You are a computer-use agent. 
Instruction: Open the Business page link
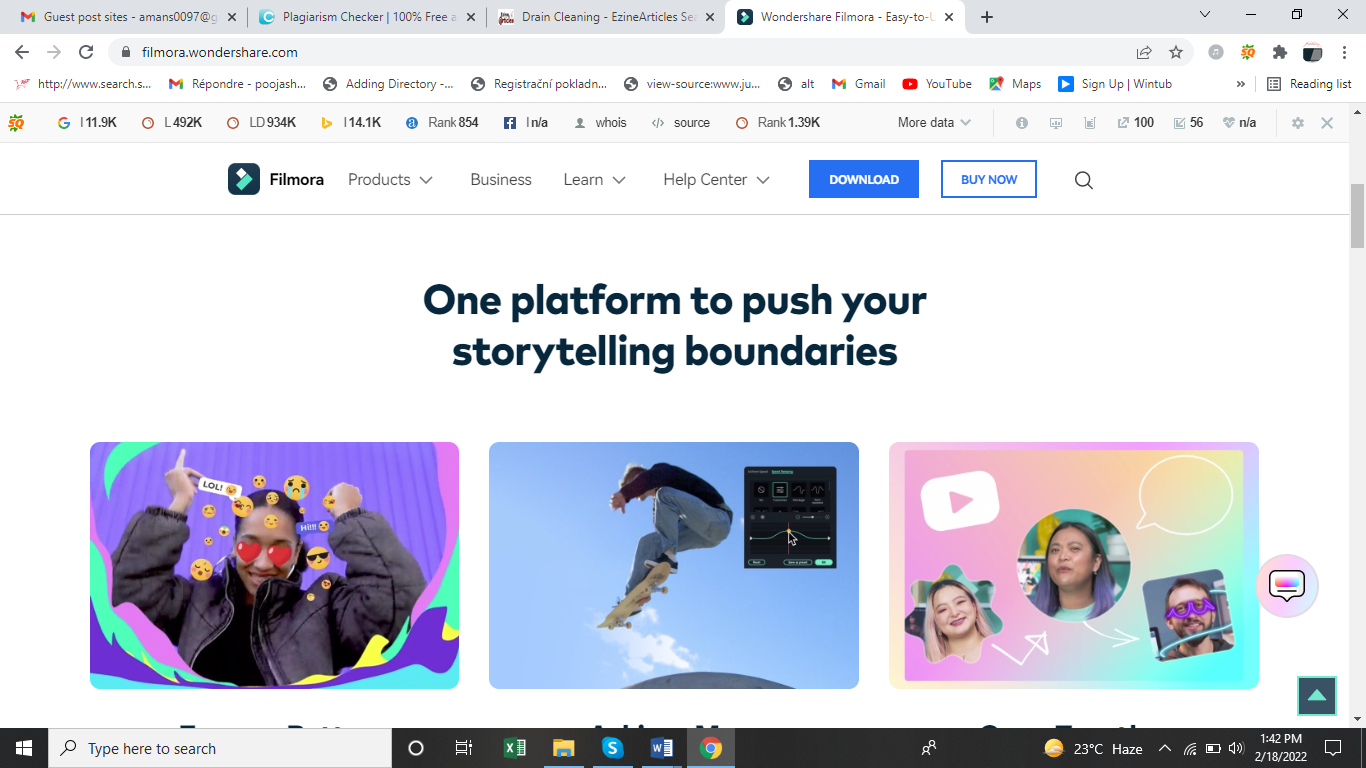pyautogui.click(x=501, y=180)
